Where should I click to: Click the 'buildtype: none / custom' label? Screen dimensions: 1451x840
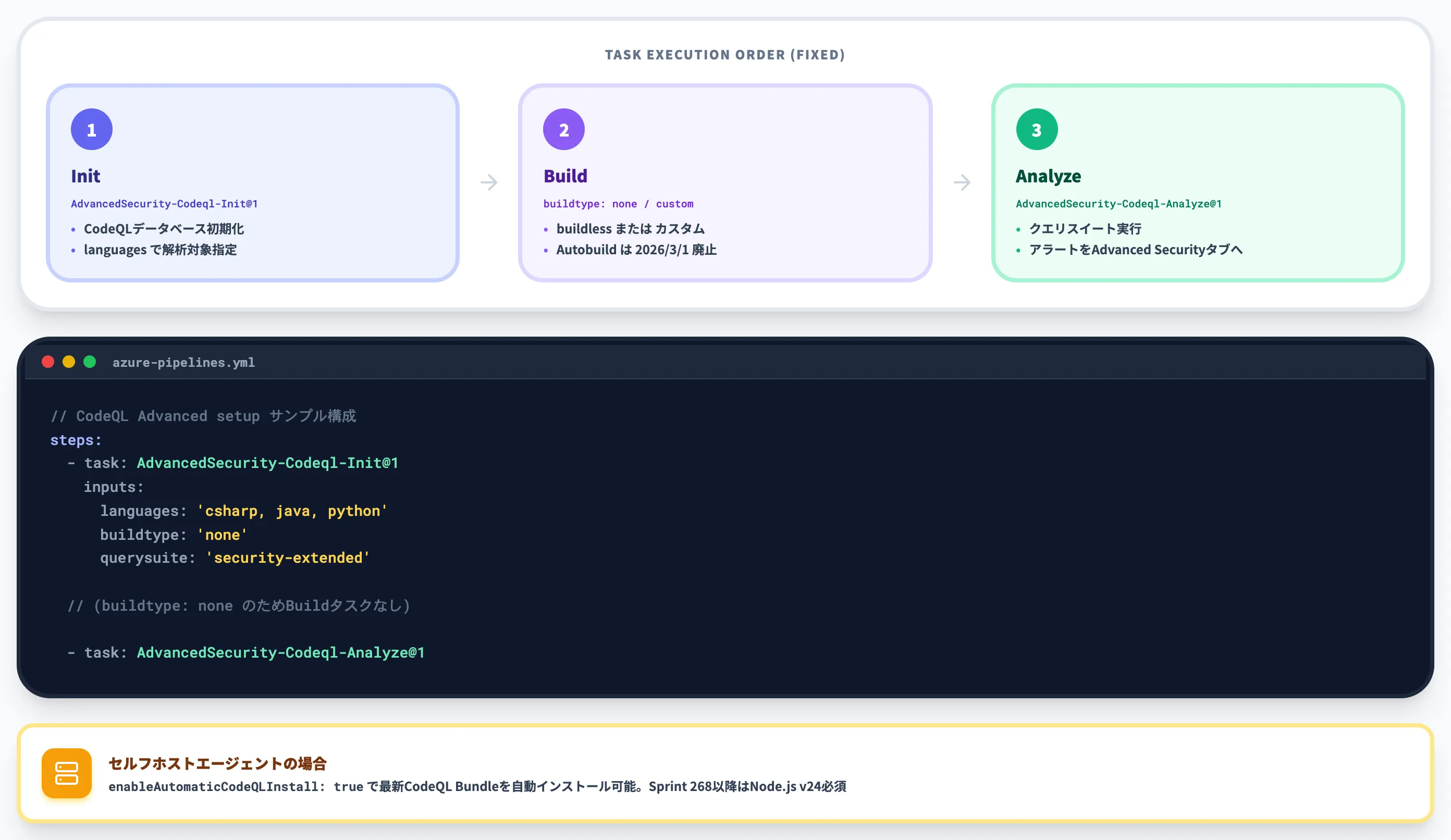pos(619,204)
